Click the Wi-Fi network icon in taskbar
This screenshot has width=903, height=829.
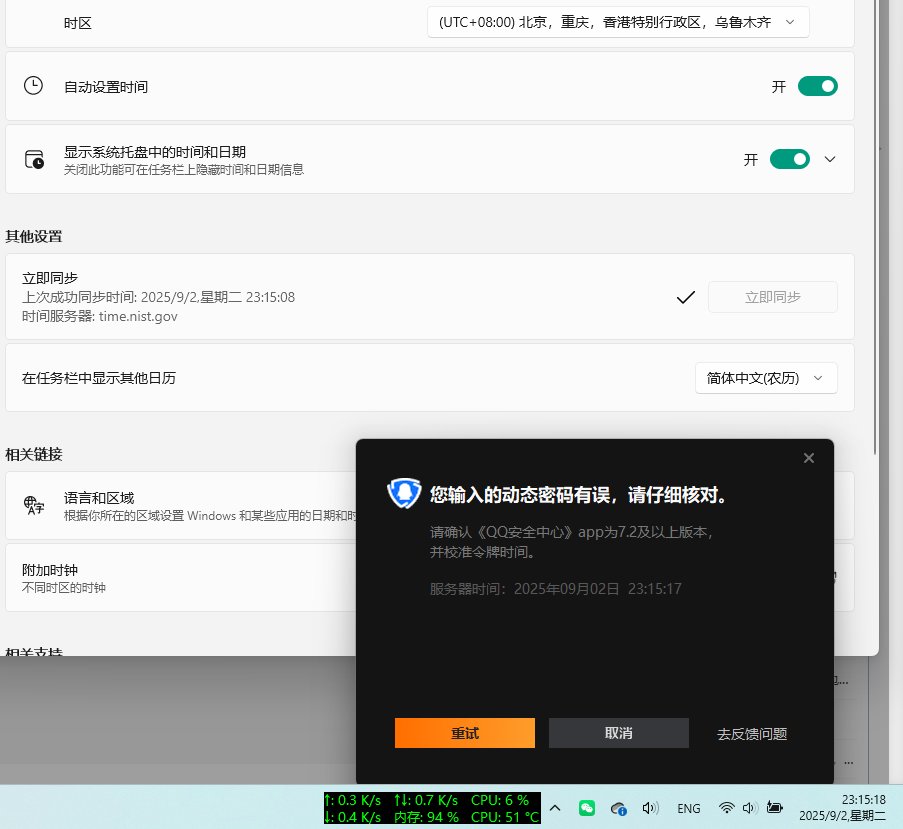pos(727,808)
